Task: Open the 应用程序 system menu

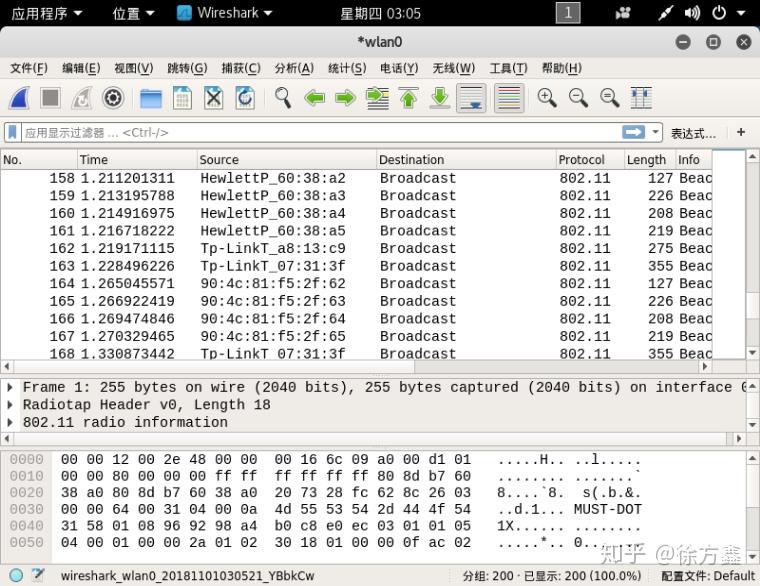Action: (x=46, y=13)
